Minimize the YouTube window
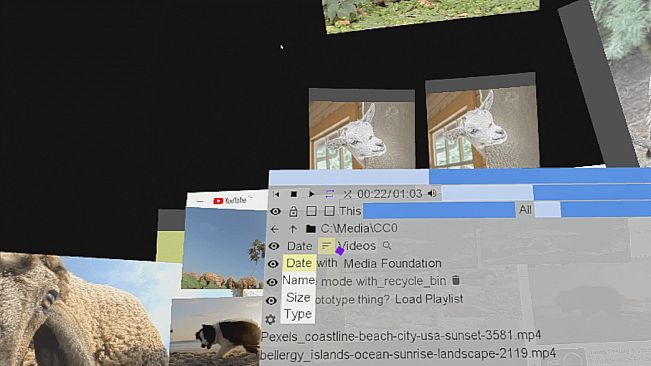The image size is (651, 366). [200, 202]
